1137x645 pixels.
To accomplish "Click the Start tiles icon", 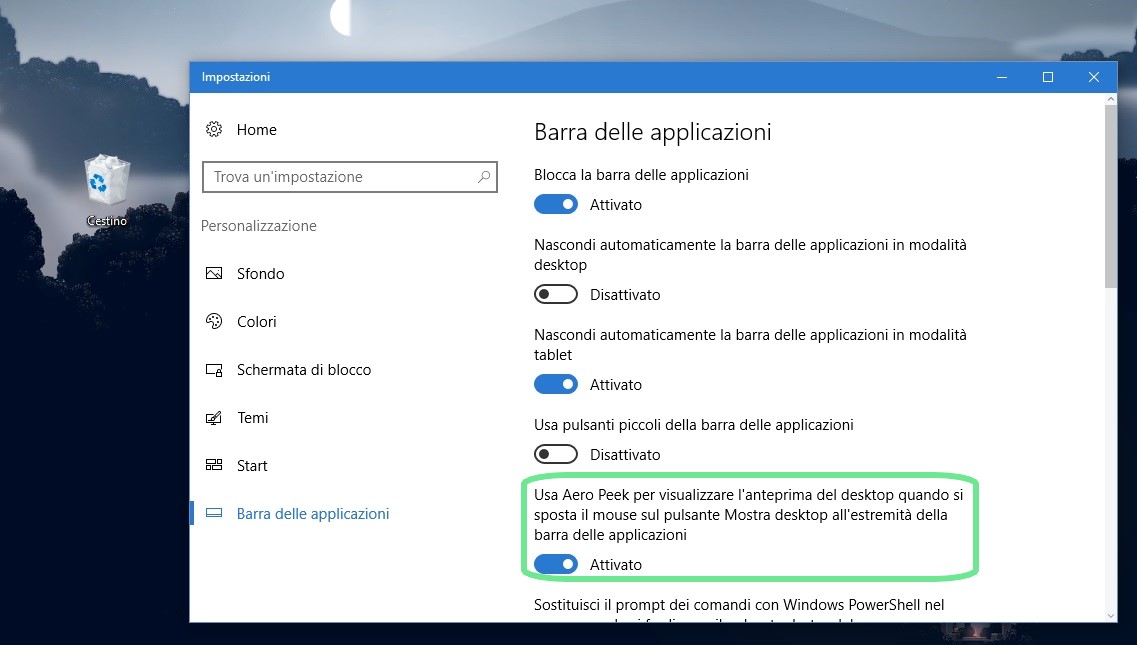I will click(214, 466).
